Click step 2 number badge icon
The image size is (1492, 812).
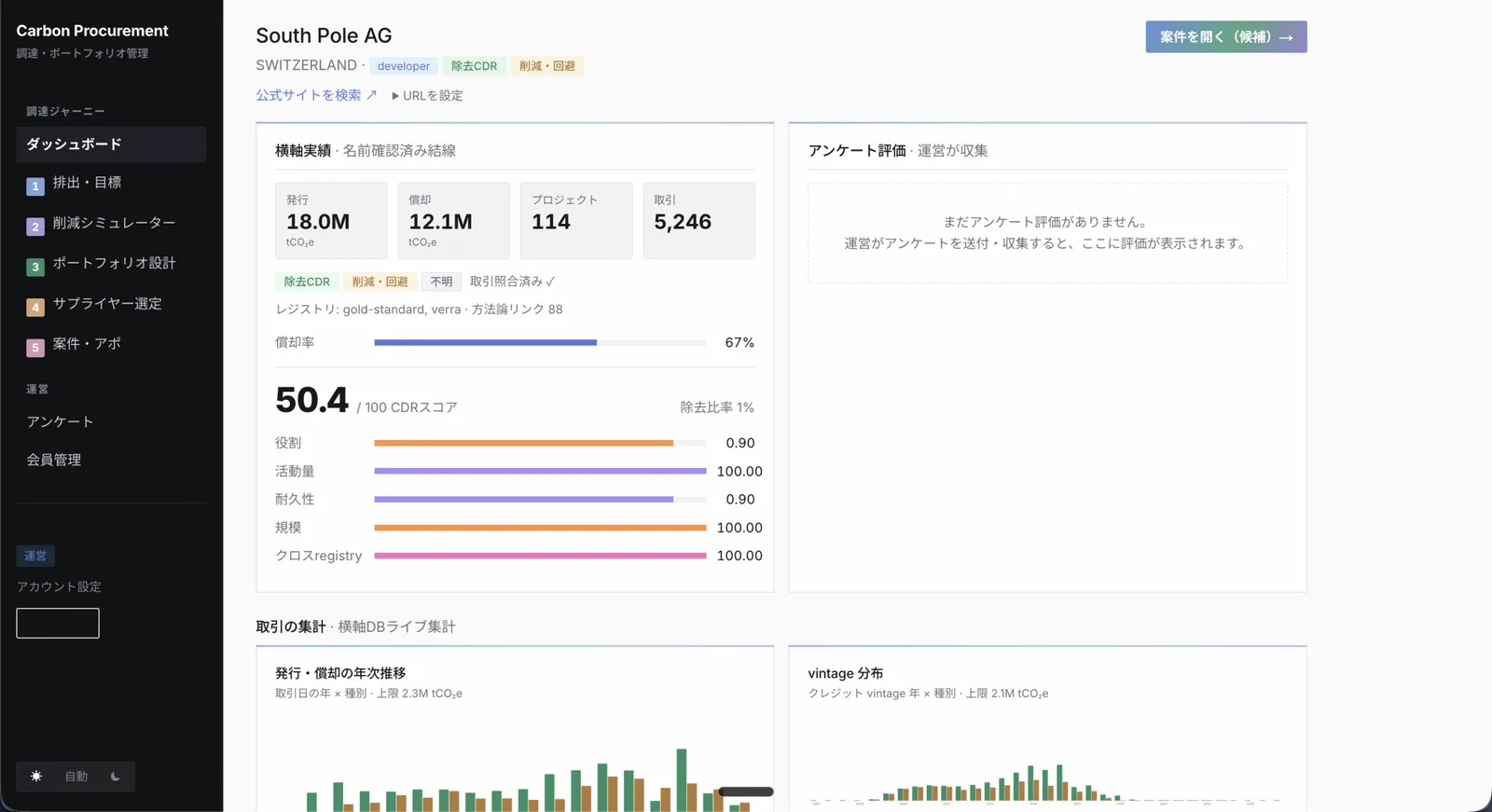(x=35, y=227)
